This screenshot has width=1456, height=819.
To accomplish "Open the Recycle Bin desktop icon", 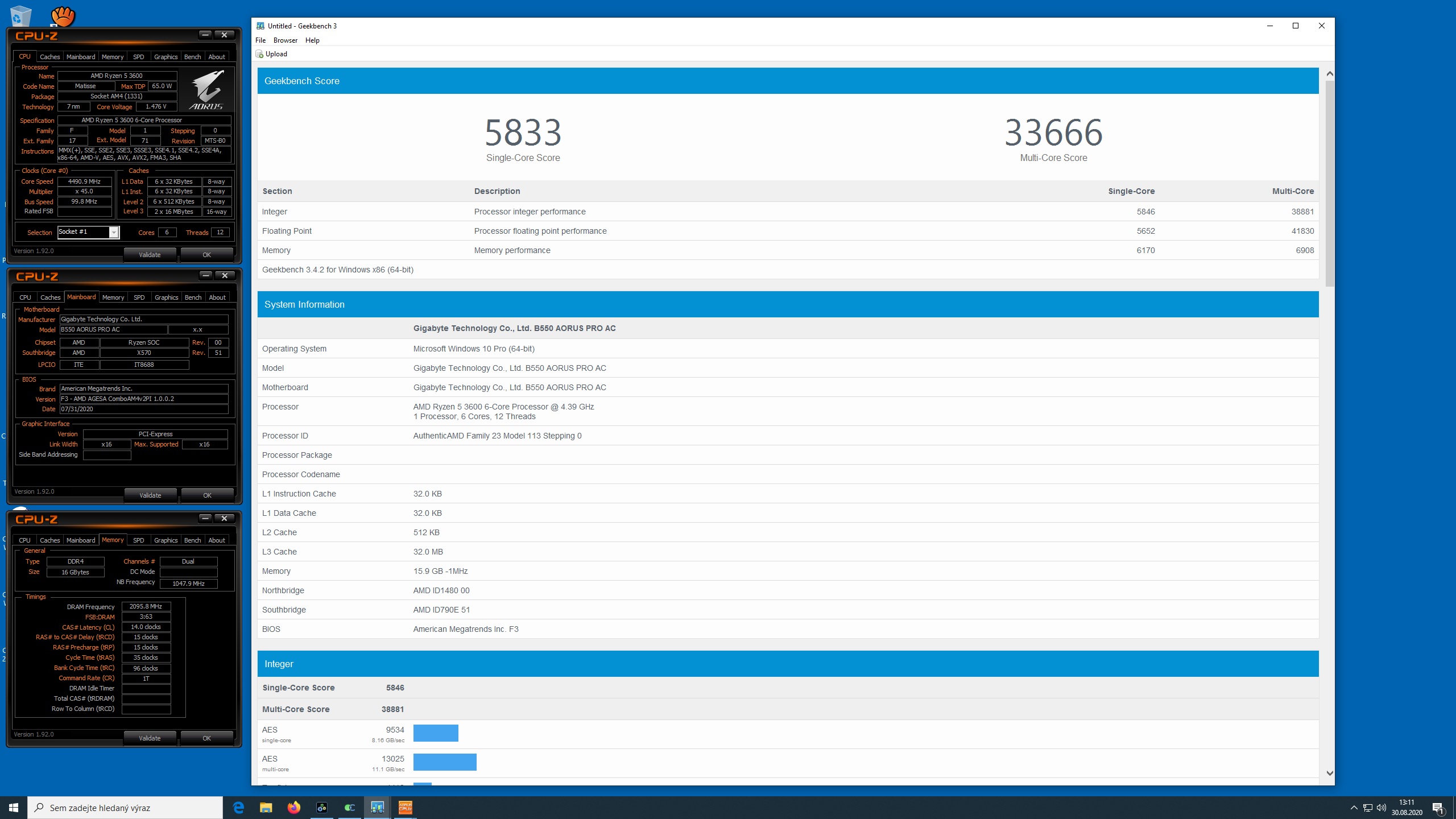I will 20,15.
